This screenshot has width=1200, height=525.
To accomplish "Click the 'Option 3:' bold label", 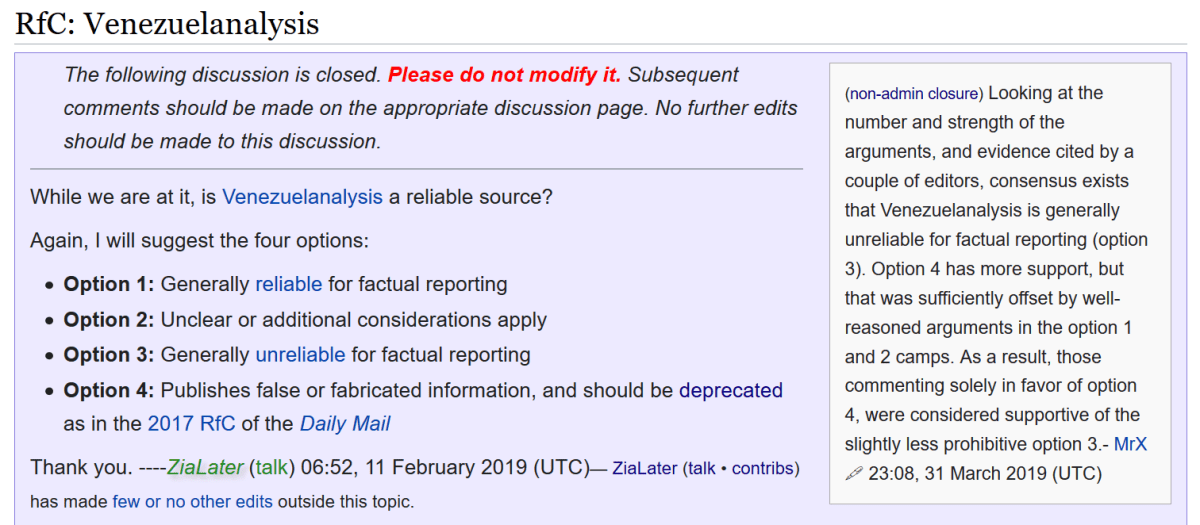I will click(109, 355).
